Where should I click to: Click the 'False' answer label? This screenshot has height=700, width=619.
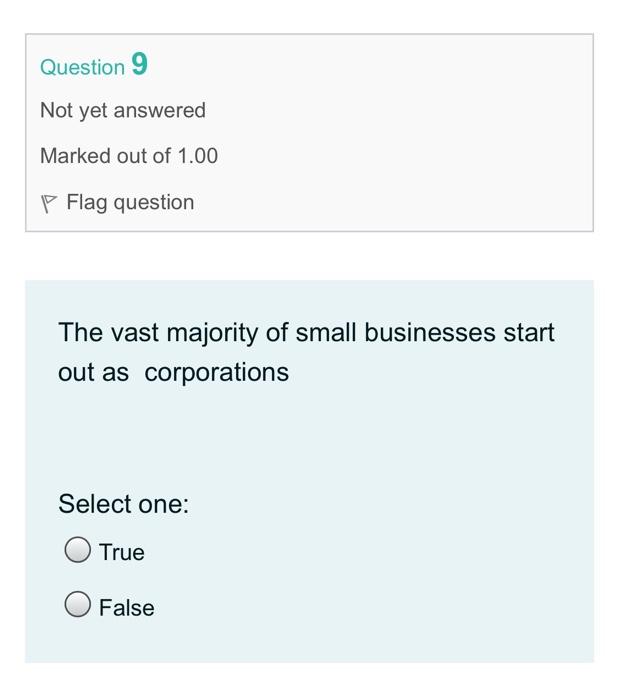[x=127, y=607]
